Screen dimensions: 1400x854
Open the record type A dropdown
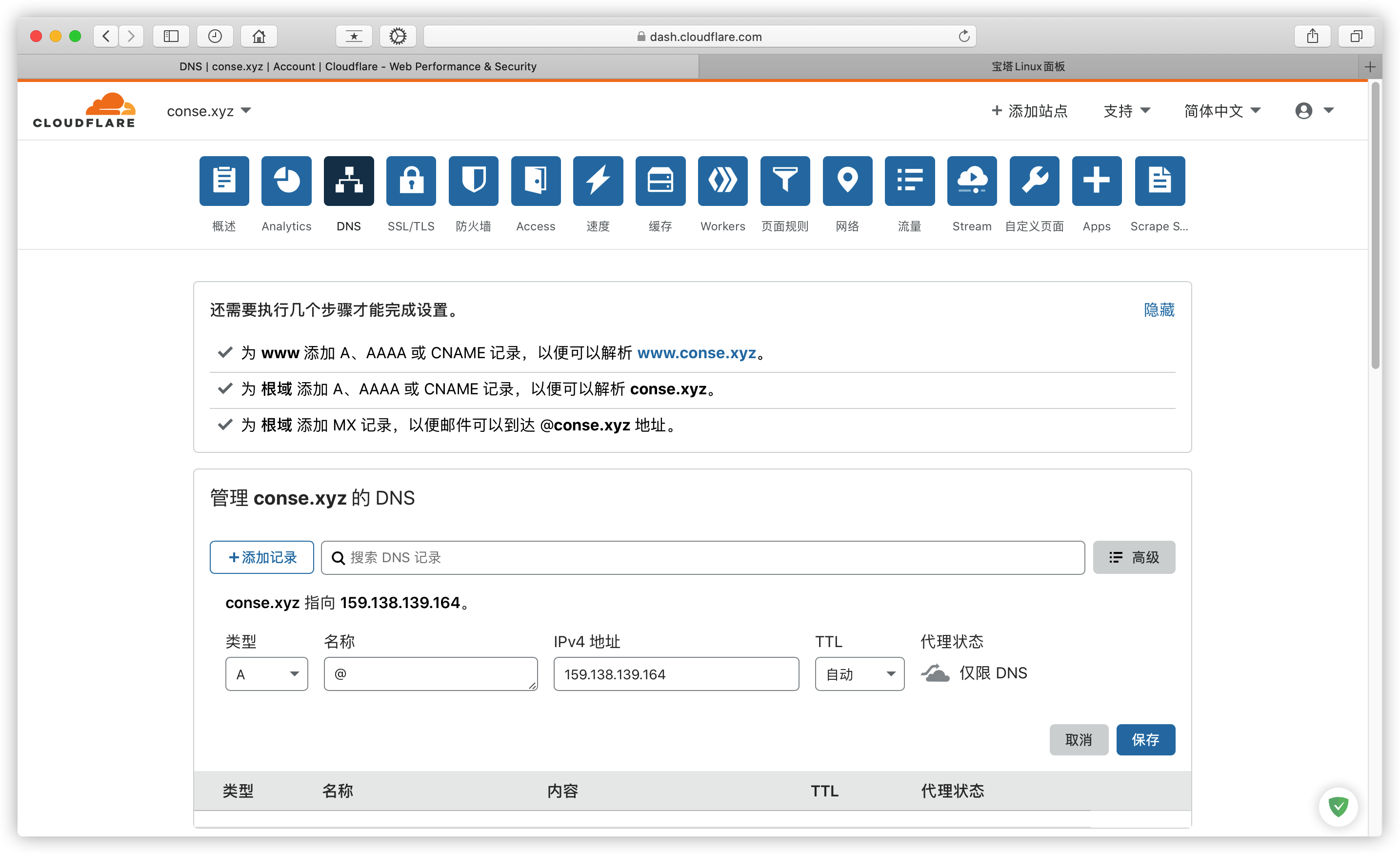(266, 674)
